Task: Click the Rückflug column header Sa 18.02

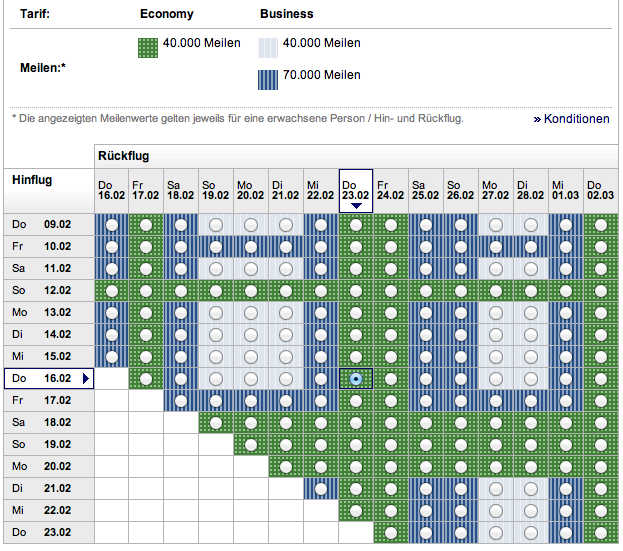Action: point(181,191)
